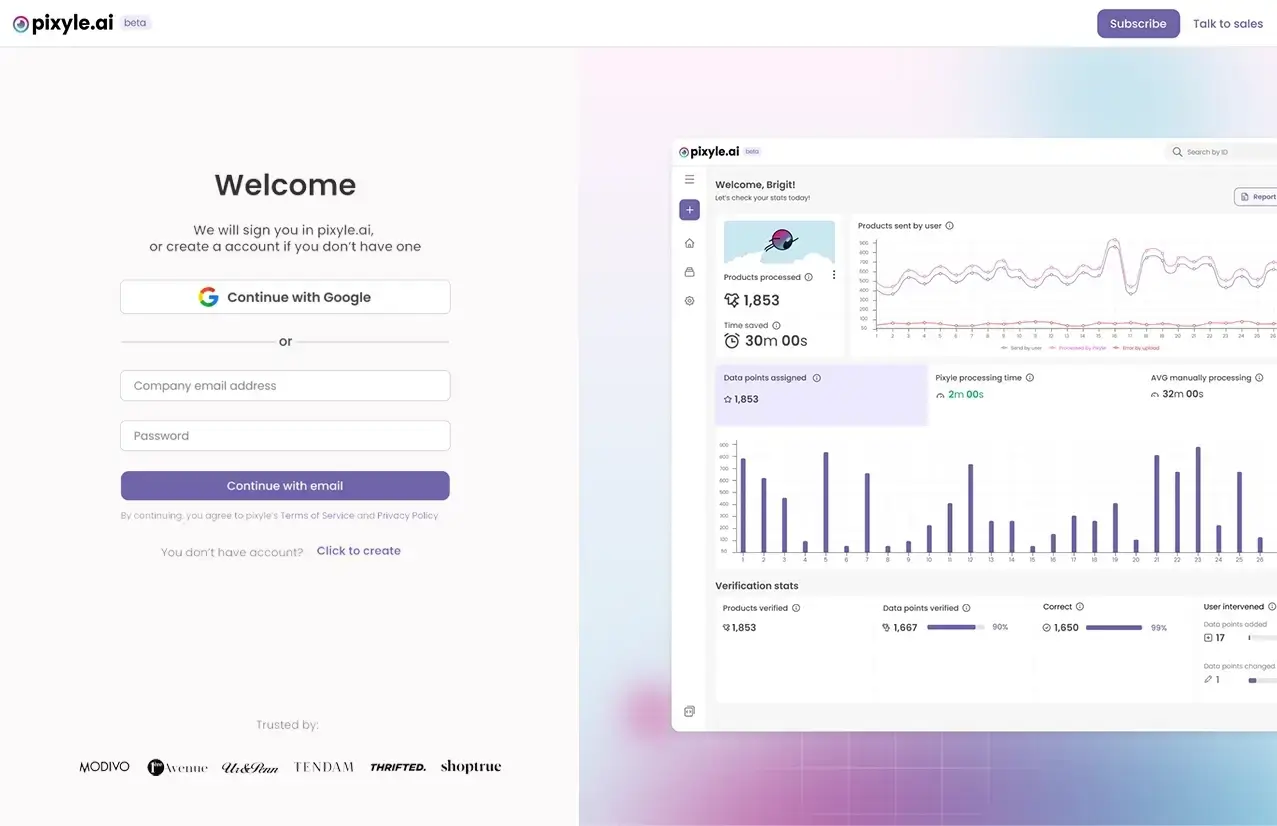
Task: Expand the hamburger menu above the sidebar
Action: pyautogui.click(x=689, y=179)
